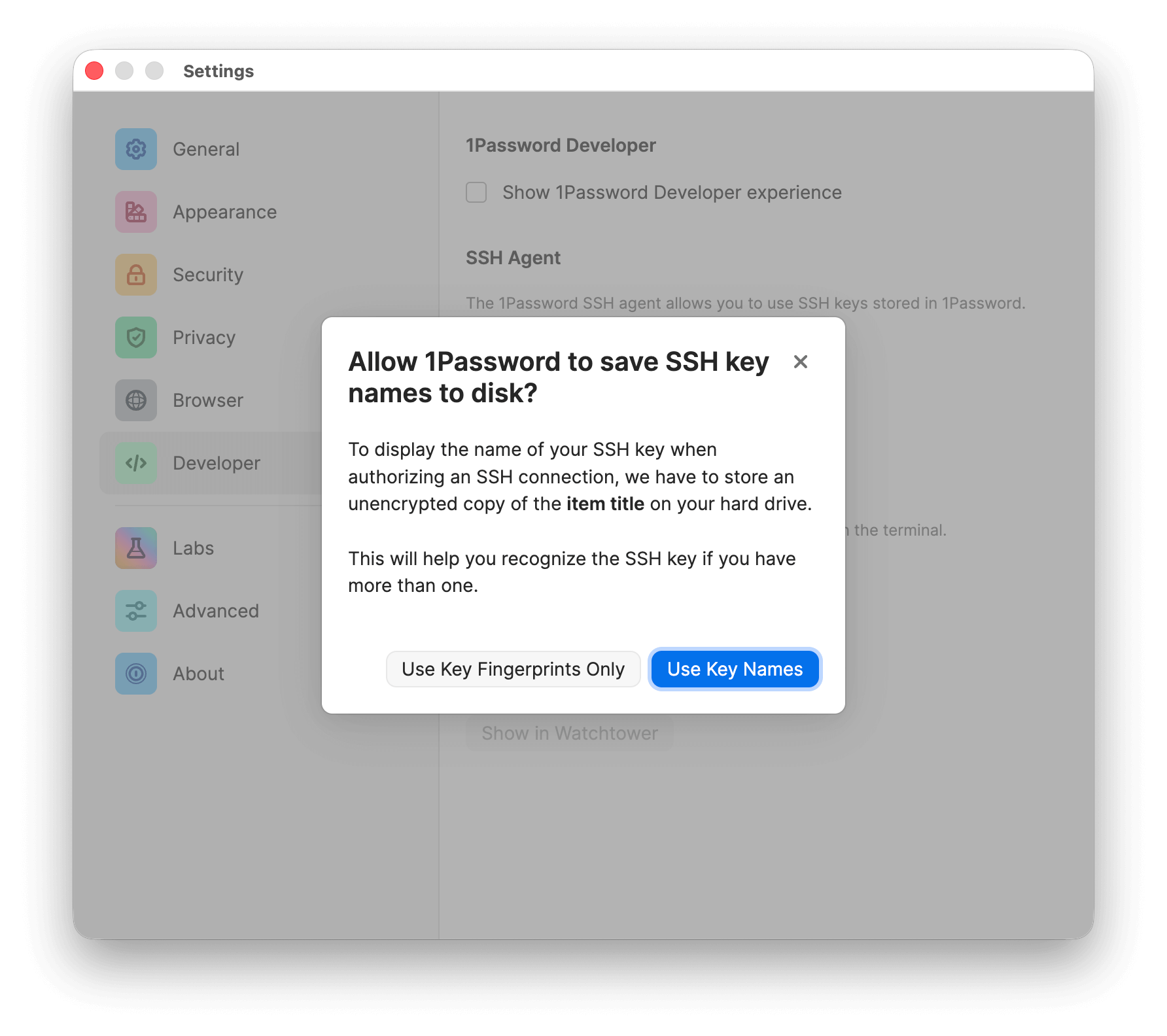Open the General settings tab

coord(206,149)
